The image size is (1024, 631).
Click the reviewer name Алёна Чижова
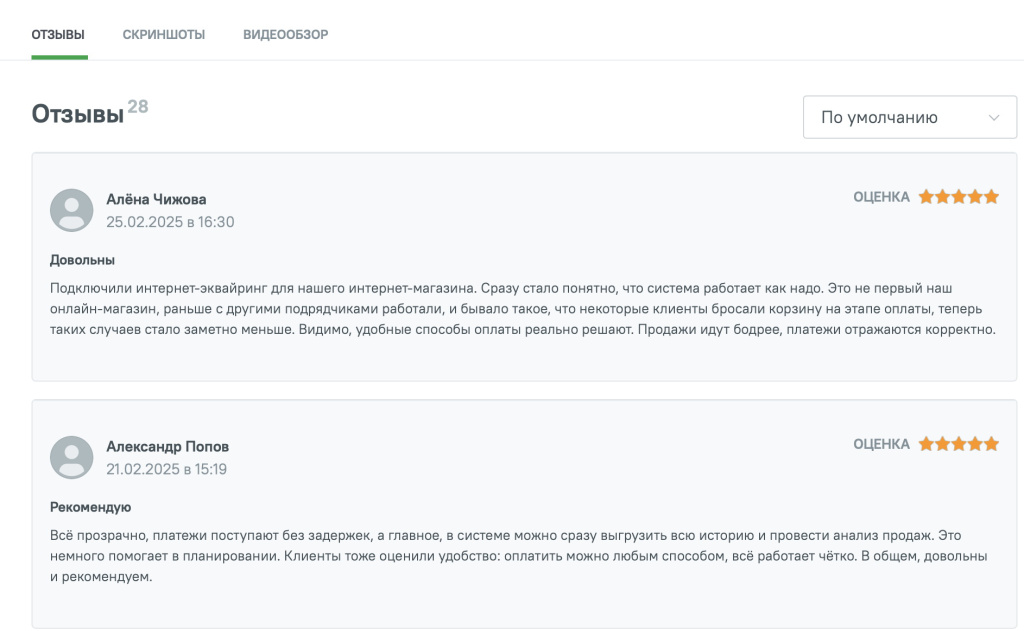[156, 199]
